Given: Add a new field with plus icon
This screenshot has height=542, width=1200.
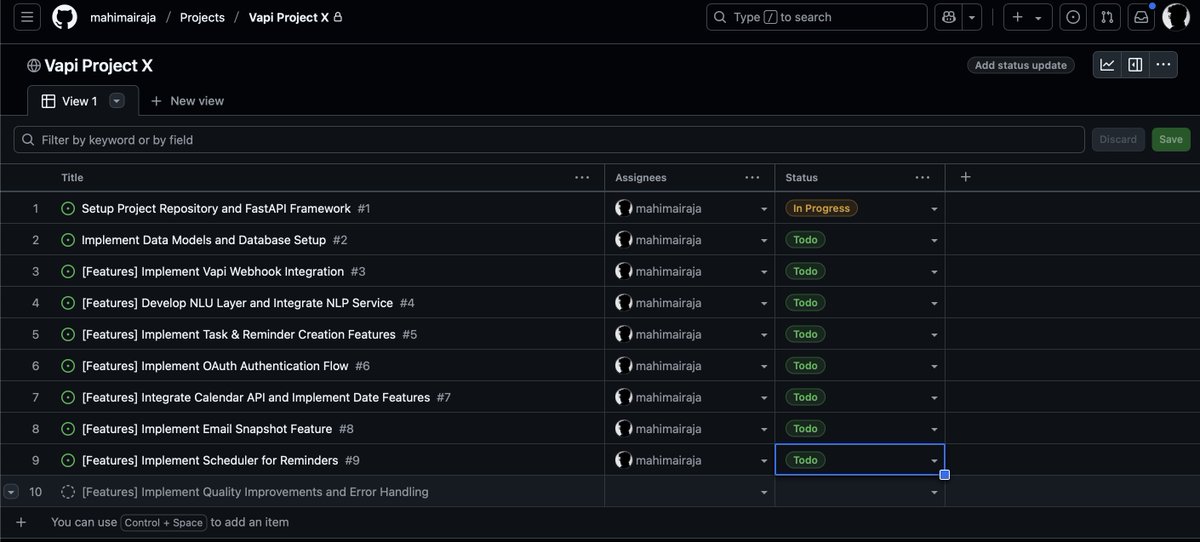Looking at the screenshot, I should pos(965,177).
